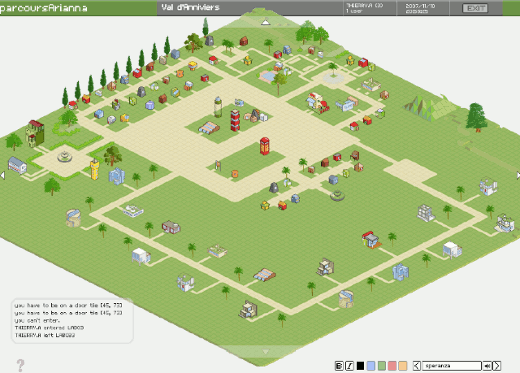Click the left arrow beside chat input
Screen dimensions: 520x373
(x=417, y=366)
